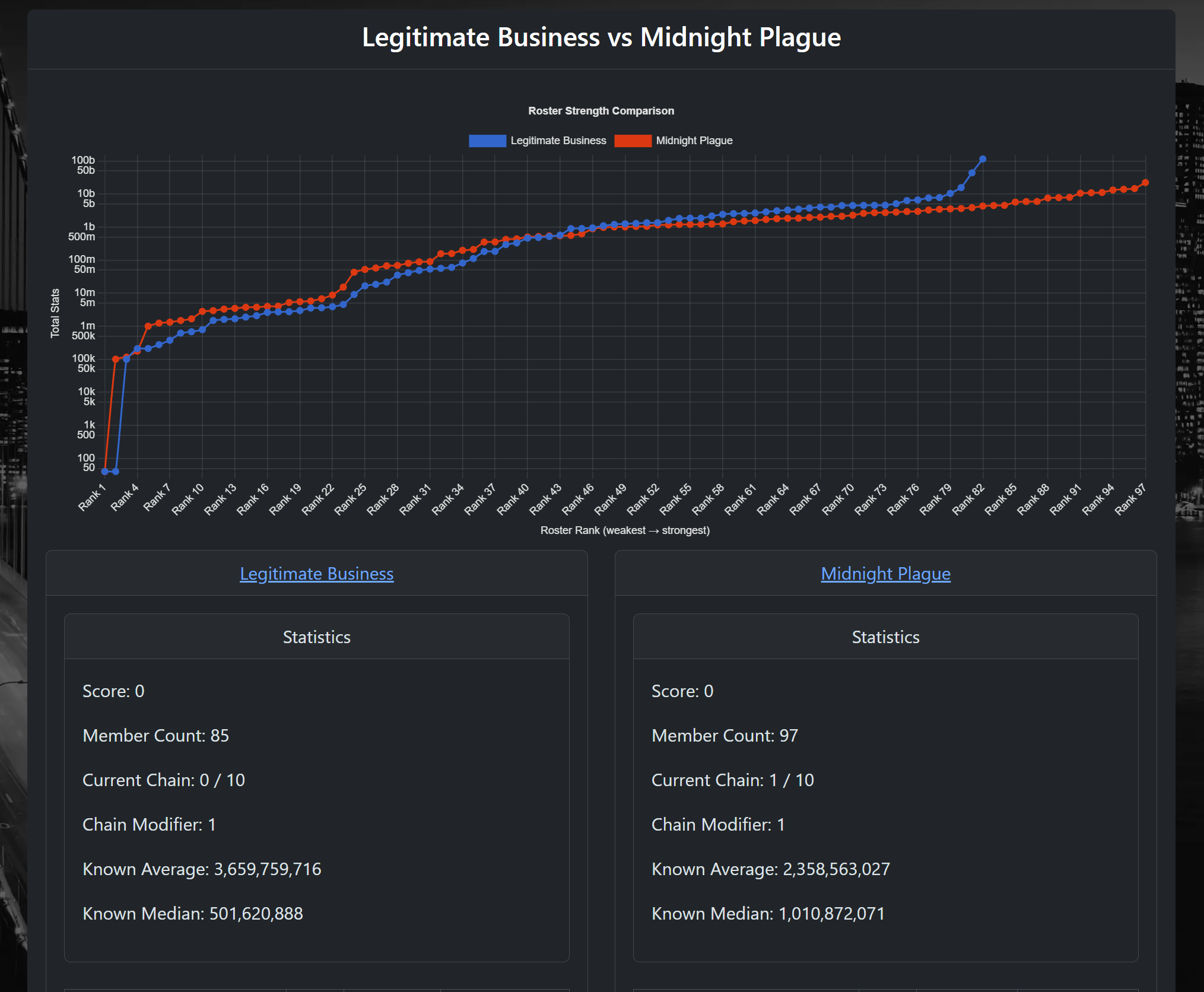Click the Rank 49 axis label
This screenshot has width=1204, height=992.
coord(611,499)
